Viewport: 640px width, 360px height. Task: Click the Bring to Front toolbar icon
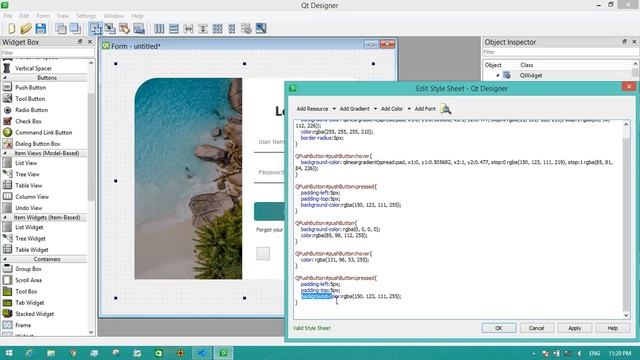tap(75, 29)
